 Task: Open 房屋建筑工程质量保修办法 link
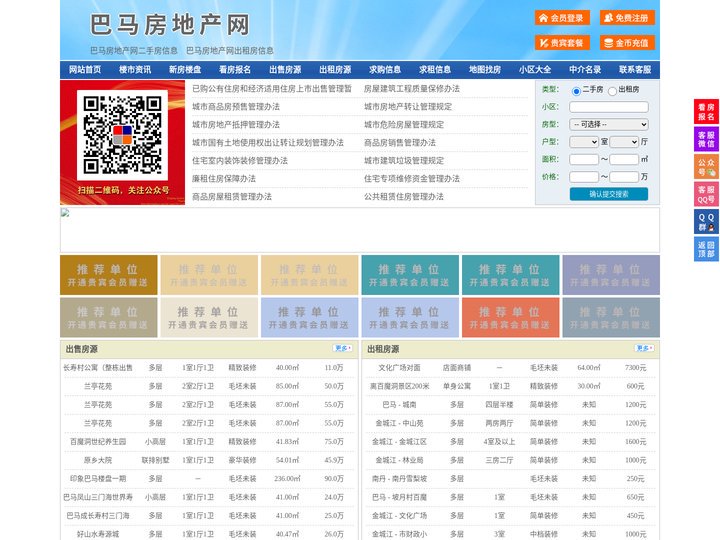point(411,89)
